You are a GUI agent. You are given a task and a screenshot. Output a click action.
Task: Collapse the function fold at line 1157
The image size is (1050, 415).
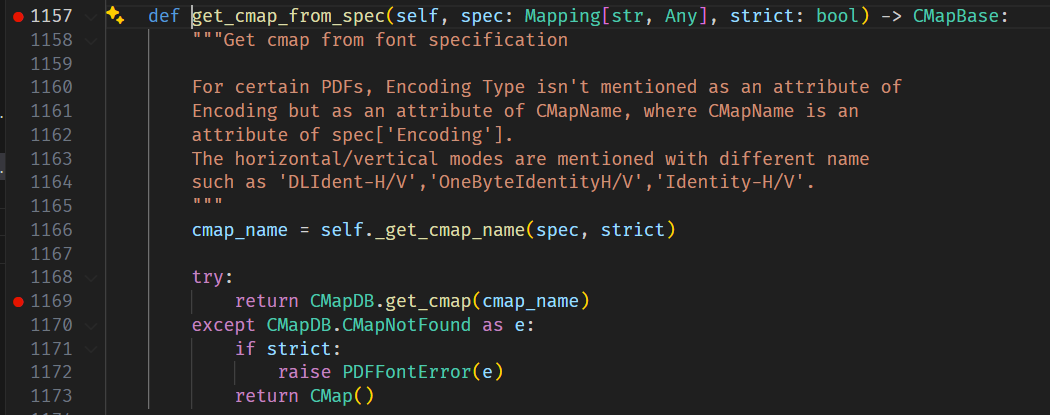tap(92, 16)
